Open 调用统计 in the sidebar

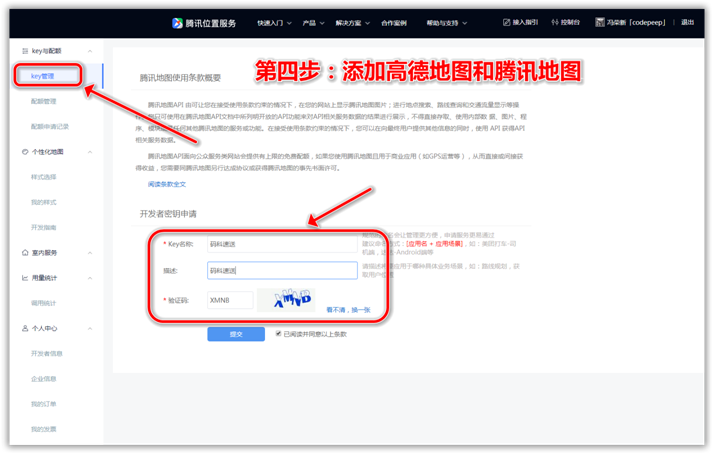point(44,303)
